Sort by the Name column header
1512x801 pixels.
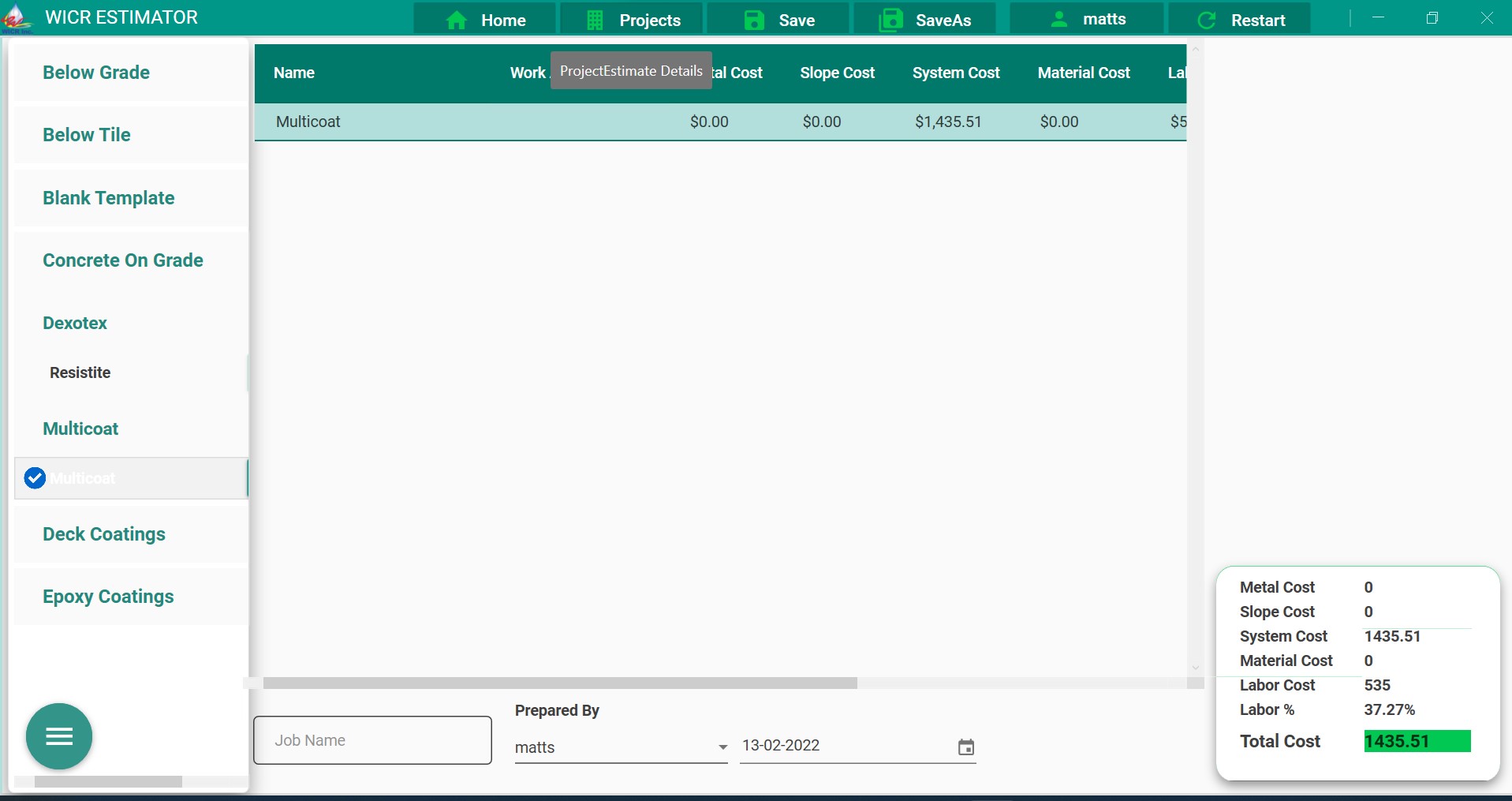coord(294,73)
